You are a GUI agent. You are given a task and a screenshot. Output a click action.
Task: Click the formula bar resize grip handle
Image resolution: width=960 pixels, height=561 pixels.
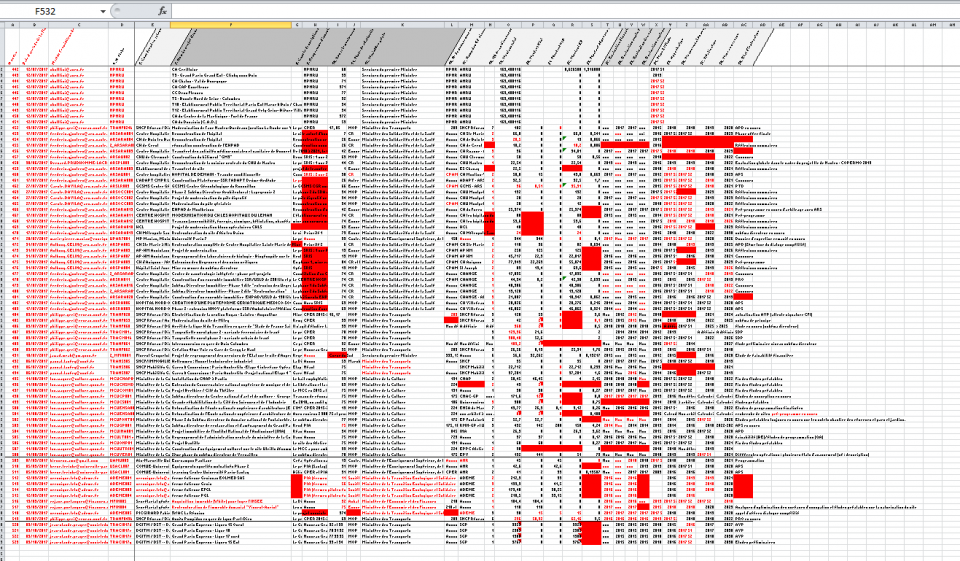coord(117,11)
